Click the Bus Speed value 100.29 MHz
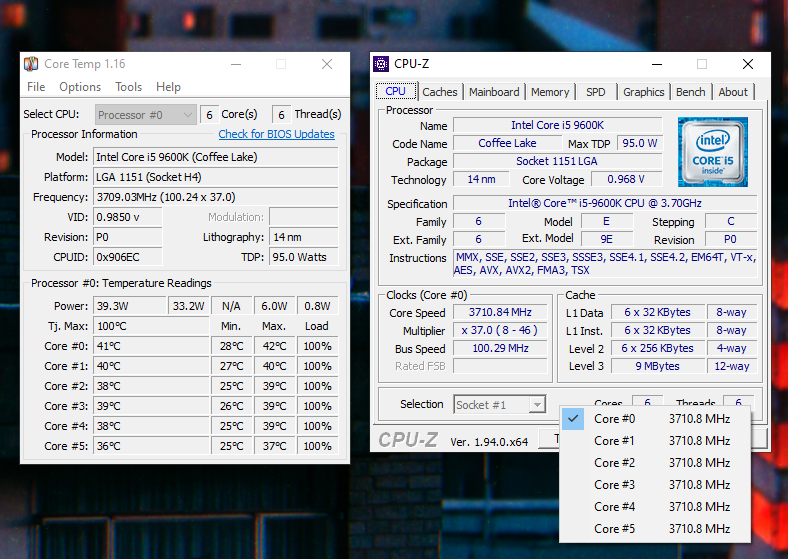The height and width of the screenshot is (559, 788). point(500,348)
